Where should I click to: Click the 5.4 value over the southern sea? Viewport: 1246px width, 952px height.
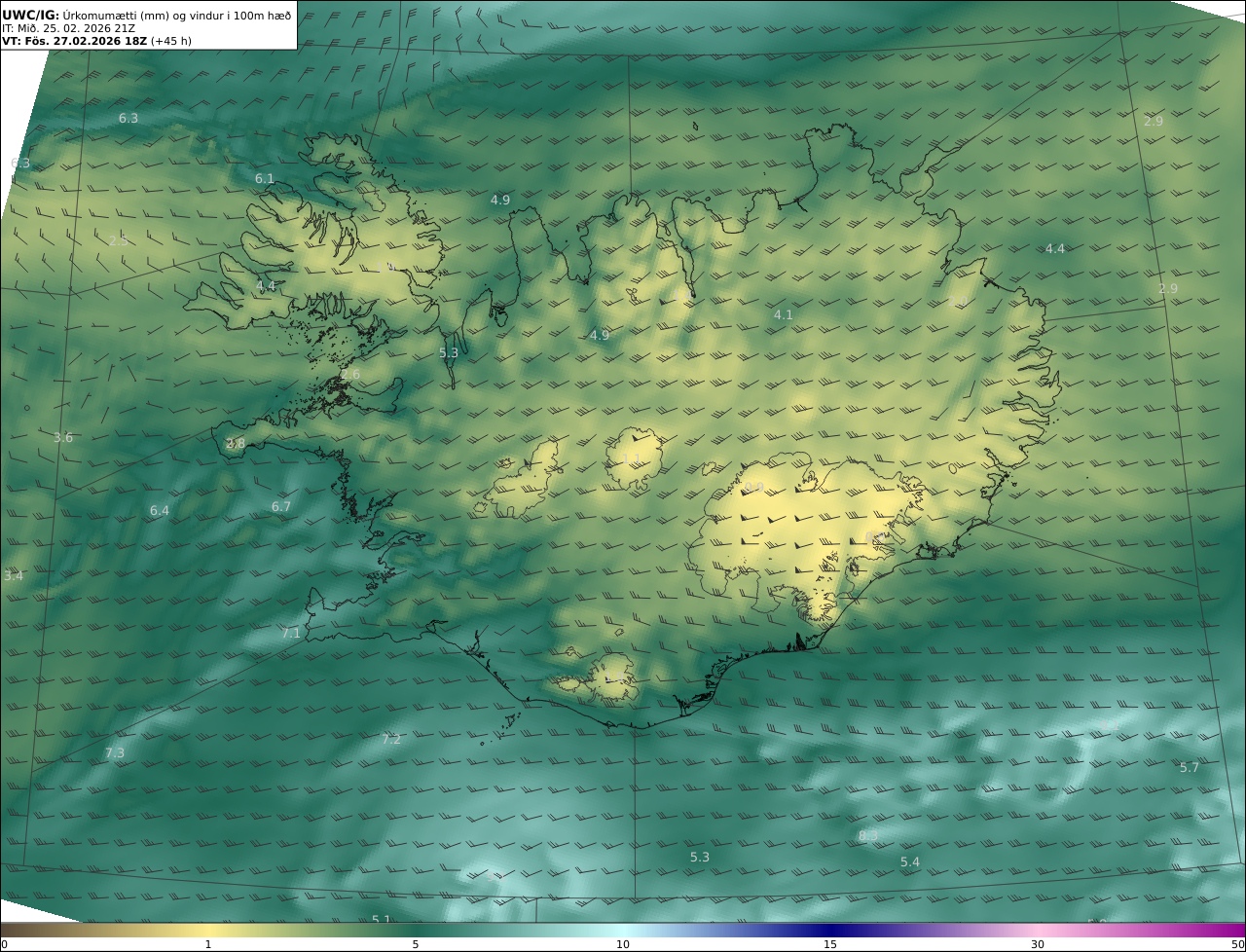(x=910, y=862)
